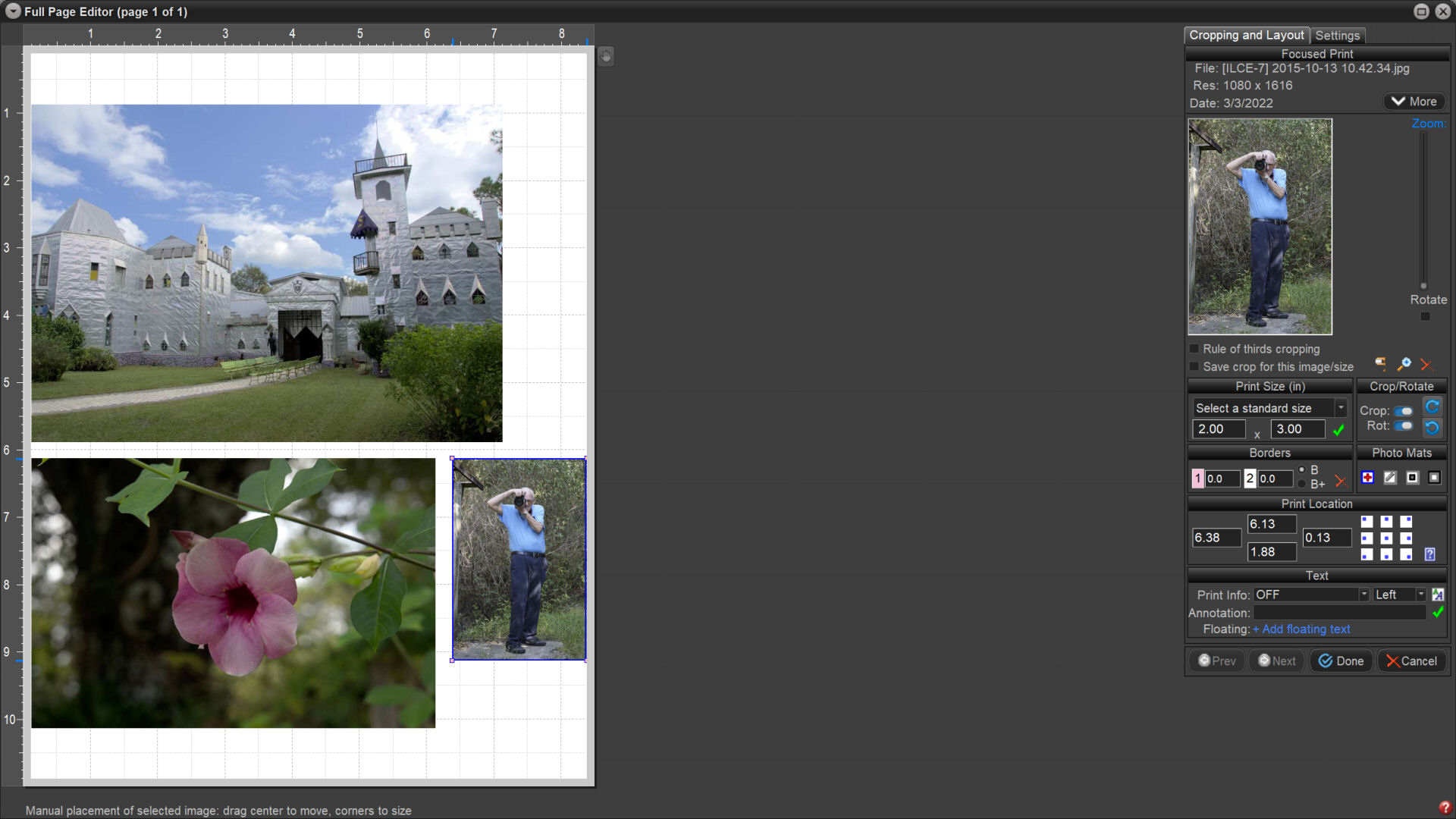Click the edit photo mat pencil icon
Screen dimensions: 1456x819
pyautogui.click(x=1390, y=478)
